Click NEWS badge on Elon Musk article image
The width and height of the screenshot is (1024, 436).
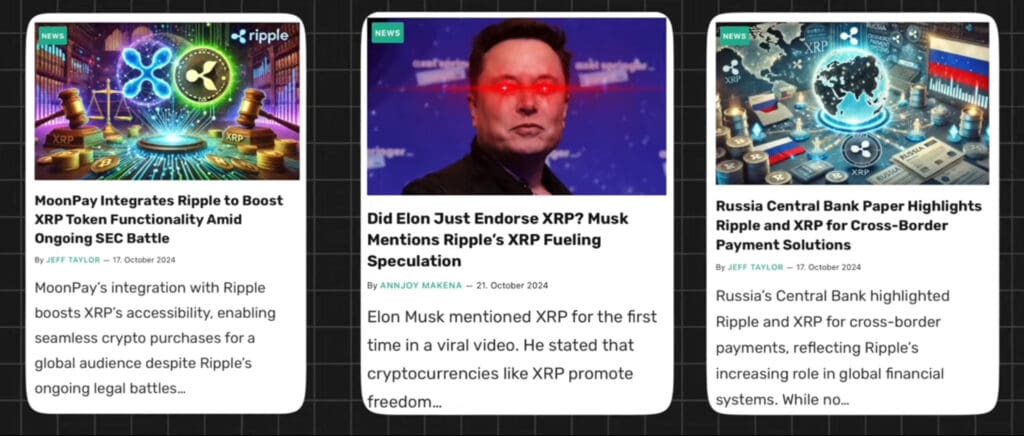point(387,33)
